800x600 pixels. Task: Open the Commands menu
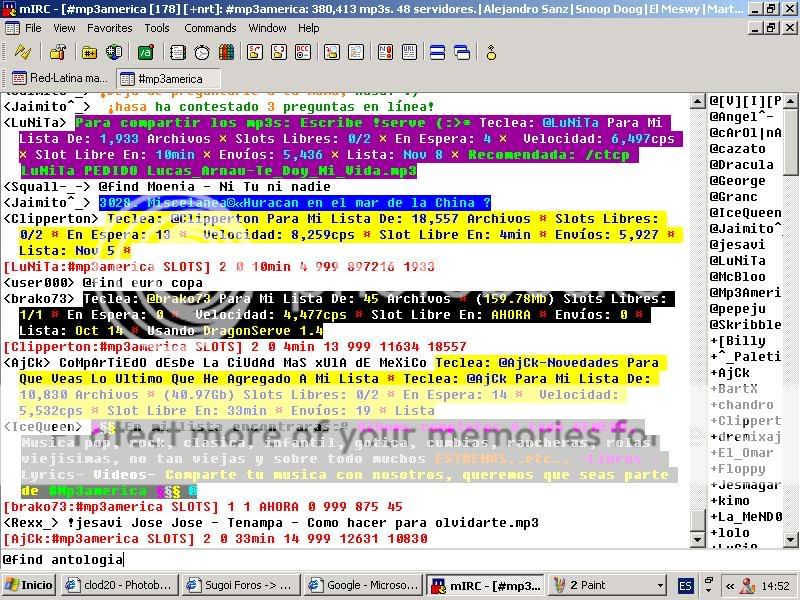point(210,28)
